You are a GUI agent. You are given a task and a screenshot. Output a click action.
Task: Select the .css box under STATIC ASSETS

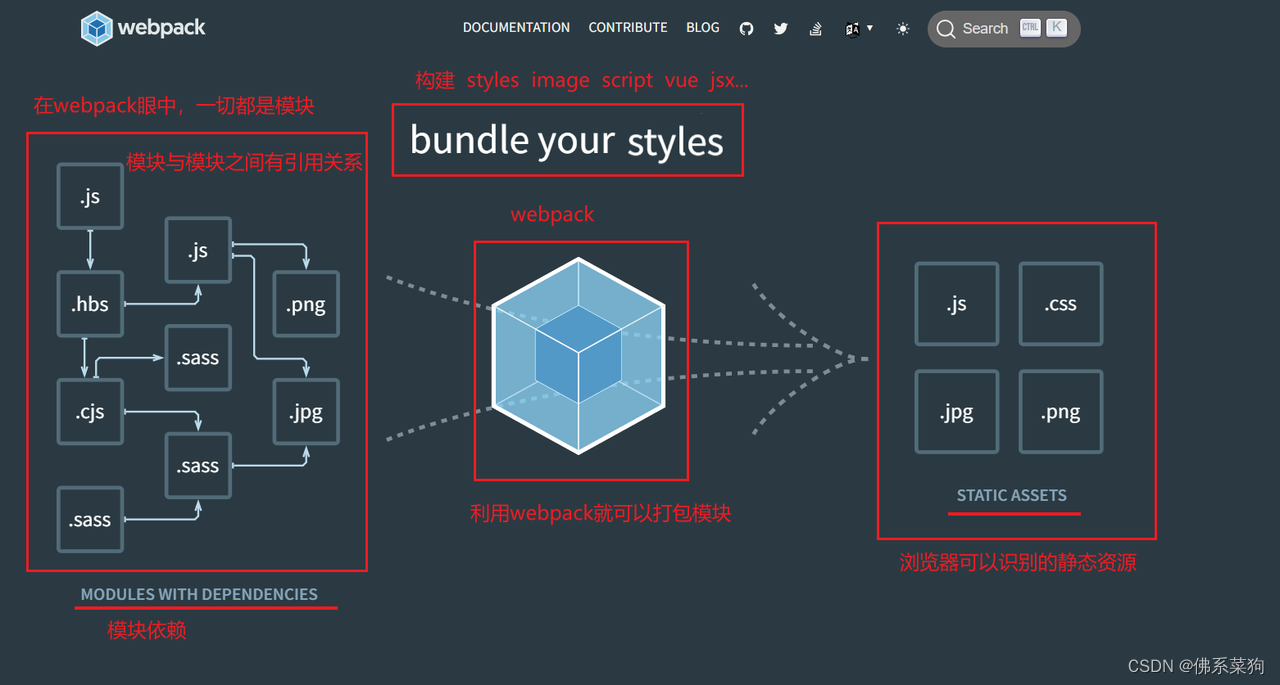(x=1060, y=303)
